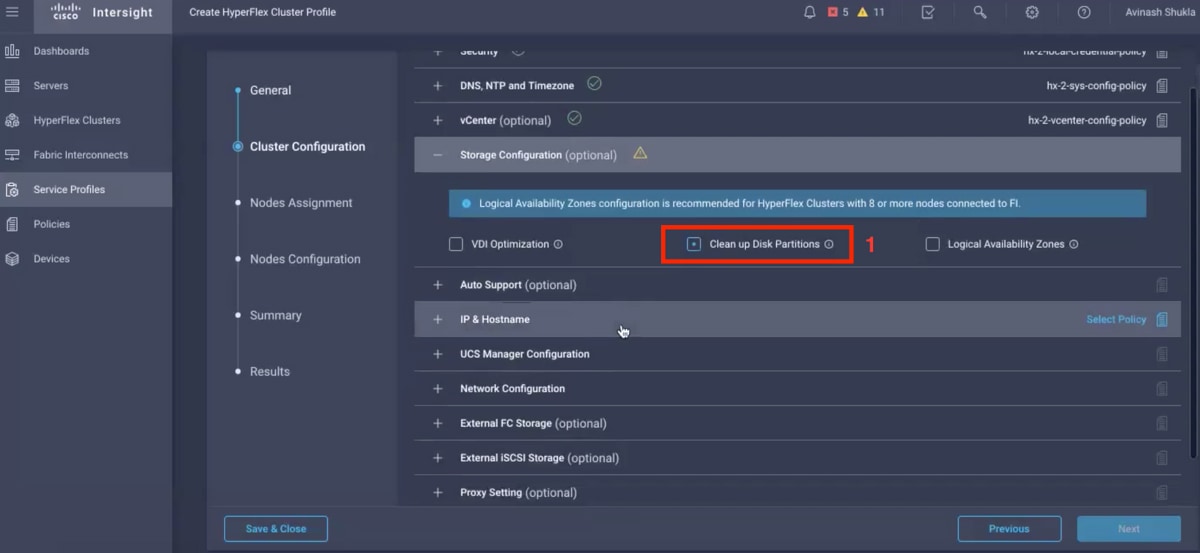This screenshot has height=553, width=1200.
Task: Click the HyperFlex Clusters sidebar icon
Action: click(x=12, y=120)
